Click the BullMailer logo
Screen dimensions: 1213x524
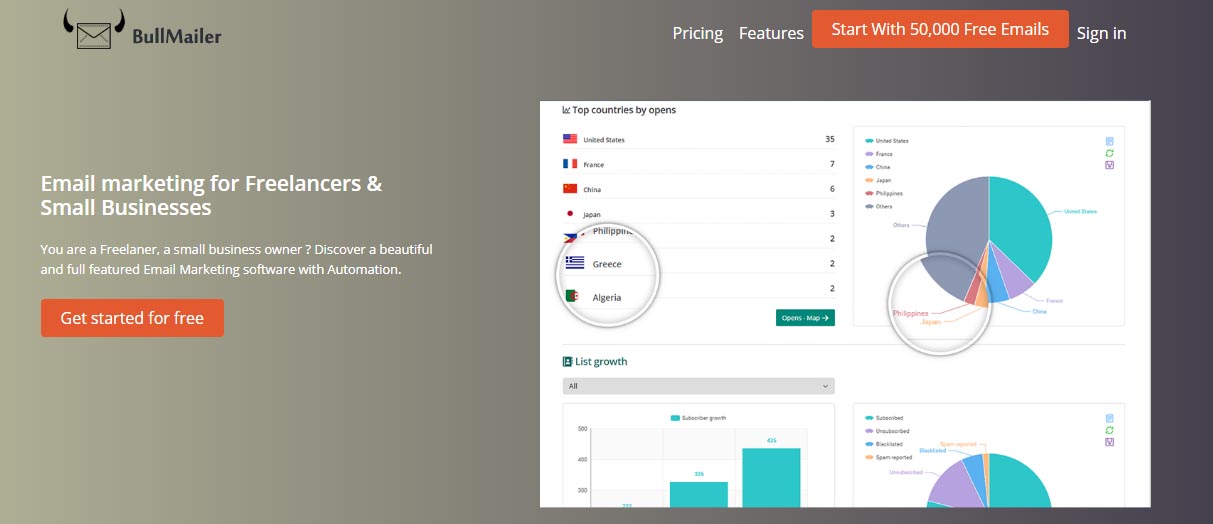pos(142,31)
